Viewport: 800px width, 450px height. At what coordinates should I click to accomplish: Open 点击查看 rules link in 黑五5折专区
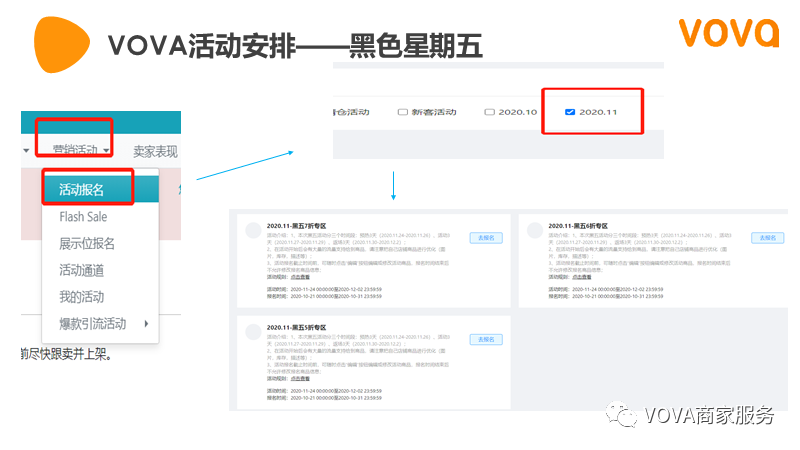click(x=300, y=379)
